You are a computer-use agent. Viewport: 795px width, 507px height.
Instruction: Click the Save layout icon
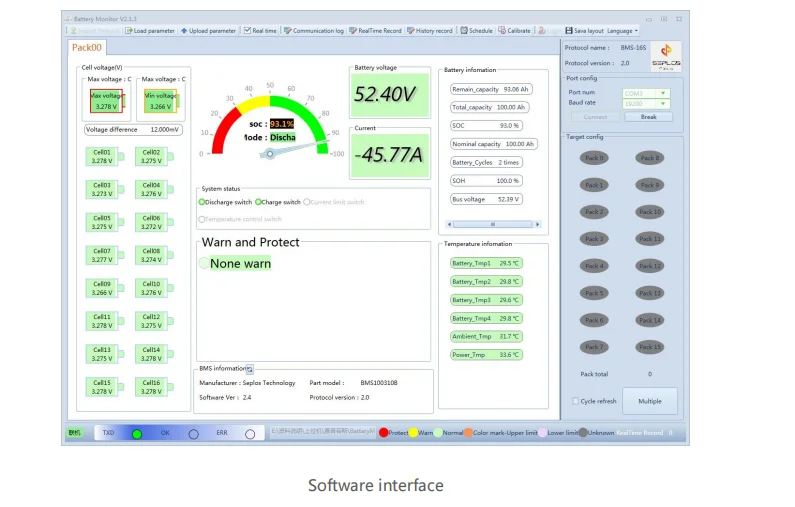tap(569, 31)
